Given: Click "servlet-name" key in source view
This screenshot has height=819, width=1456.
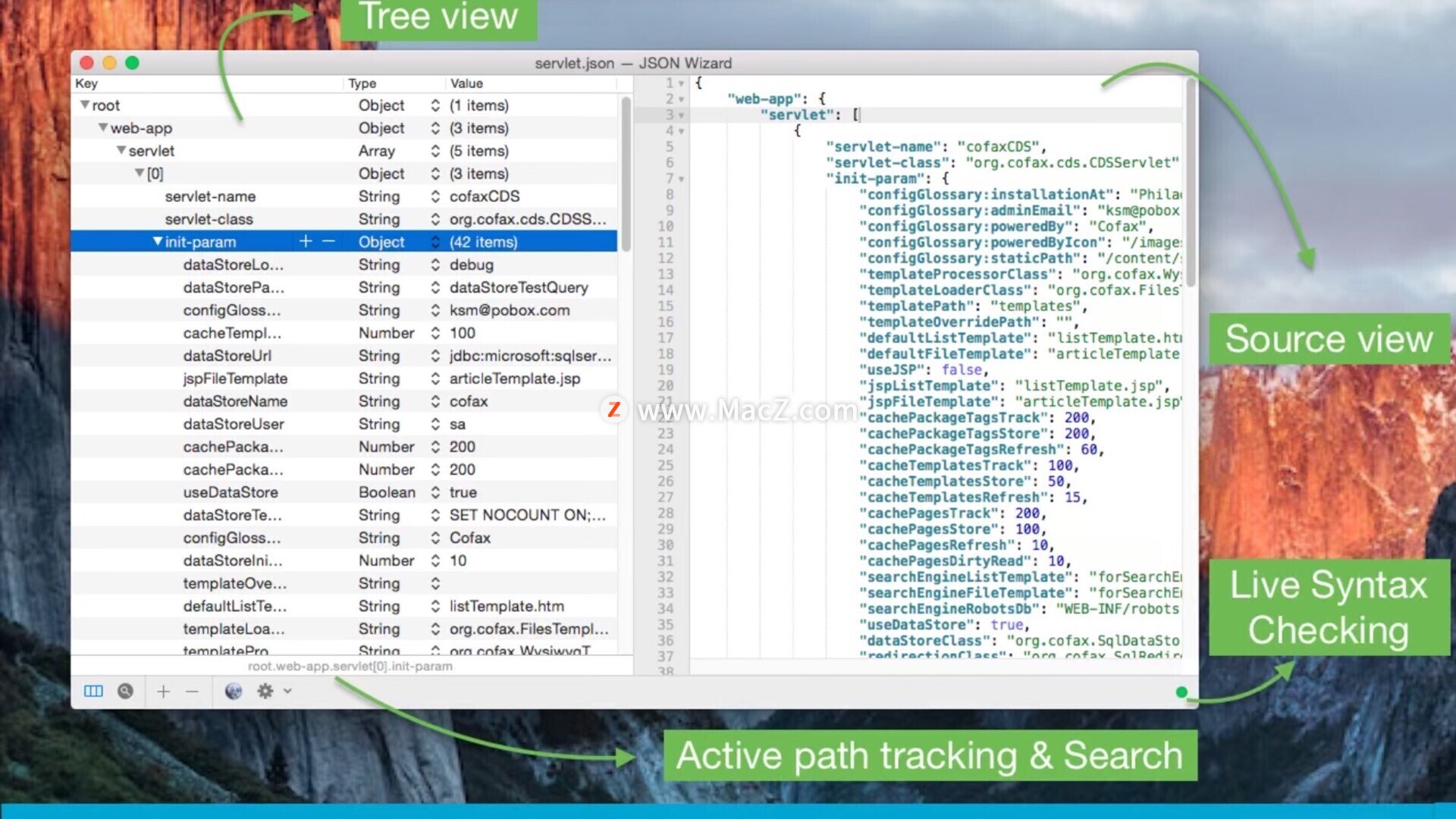Looking at the screenshot, I should 883,146.
